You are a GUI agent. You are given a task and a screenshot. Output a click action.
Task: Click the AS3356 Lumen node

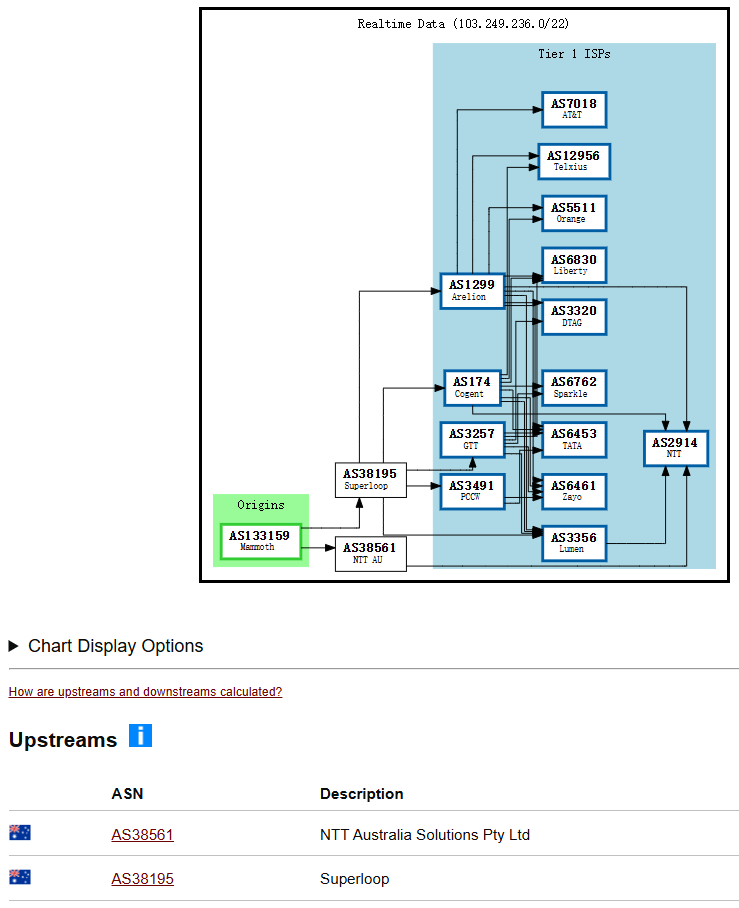tap(574, 543)
